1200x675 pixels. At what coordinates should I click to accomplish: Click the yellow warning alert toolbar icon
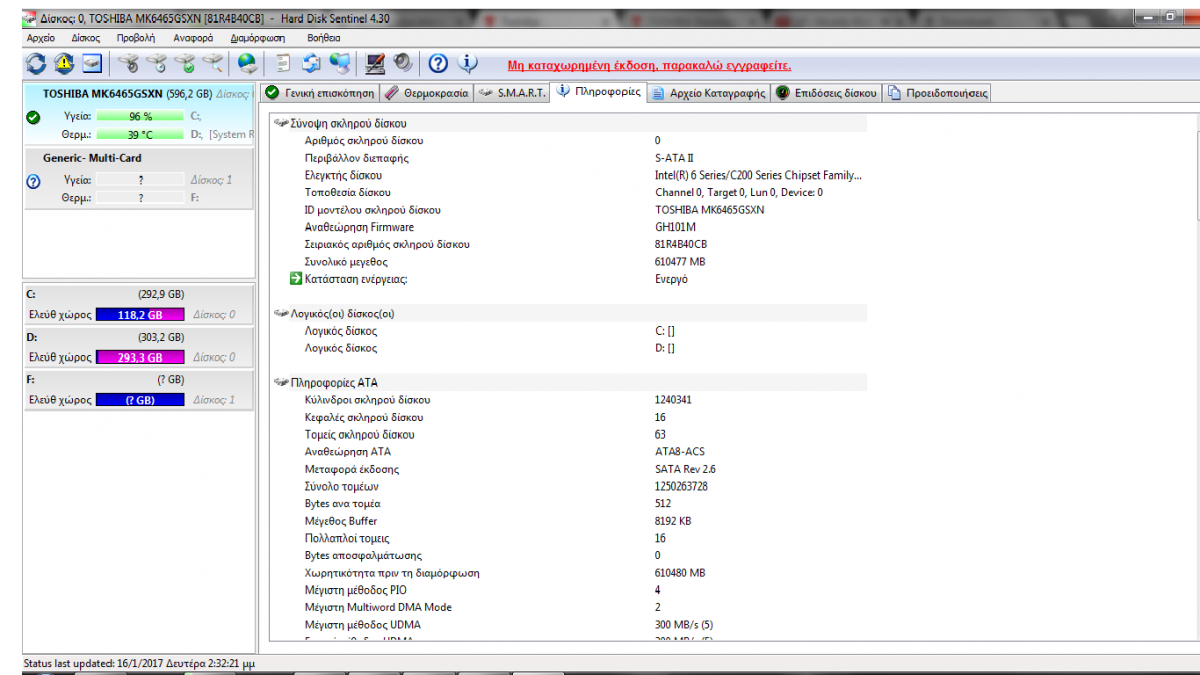(64, 63)
